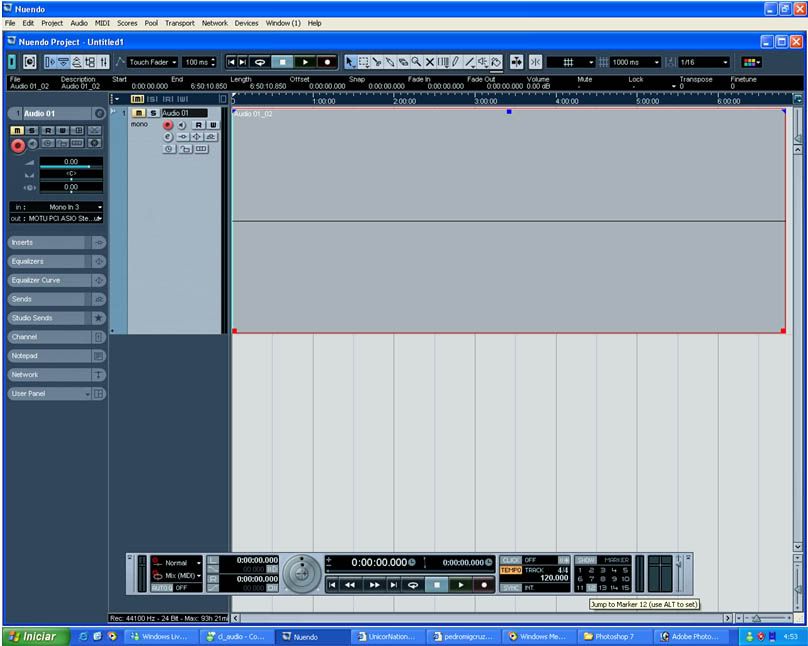This screenshot has height=646, width=808.
Task: Select the Glue tool
Action: [390, 62]
